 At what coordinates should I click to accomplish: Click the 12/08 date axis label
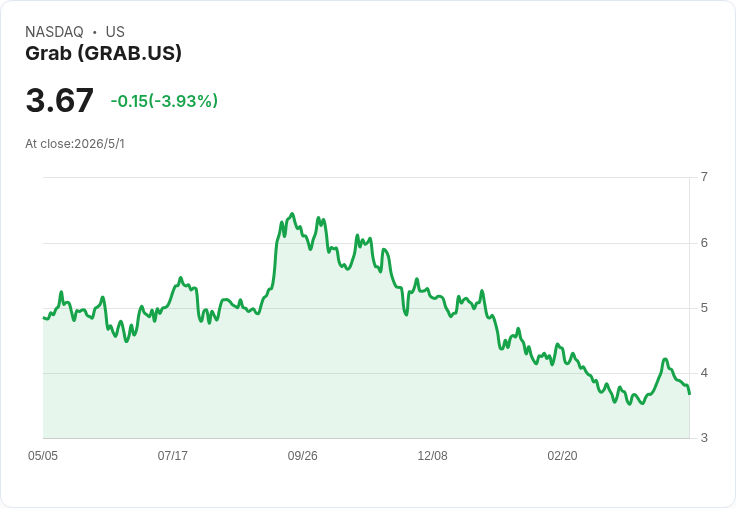tap(432, 455)
